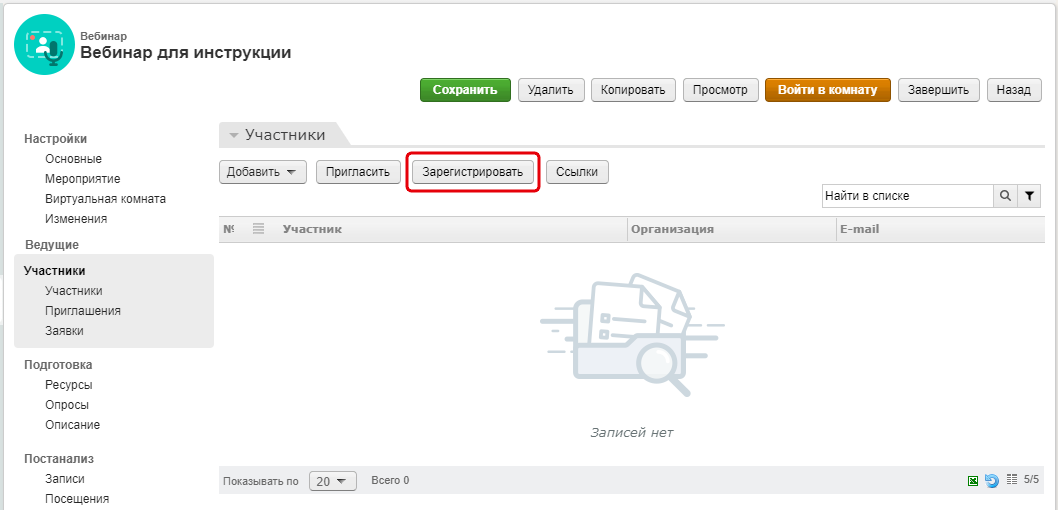Click the green Сохранить button

465,90
